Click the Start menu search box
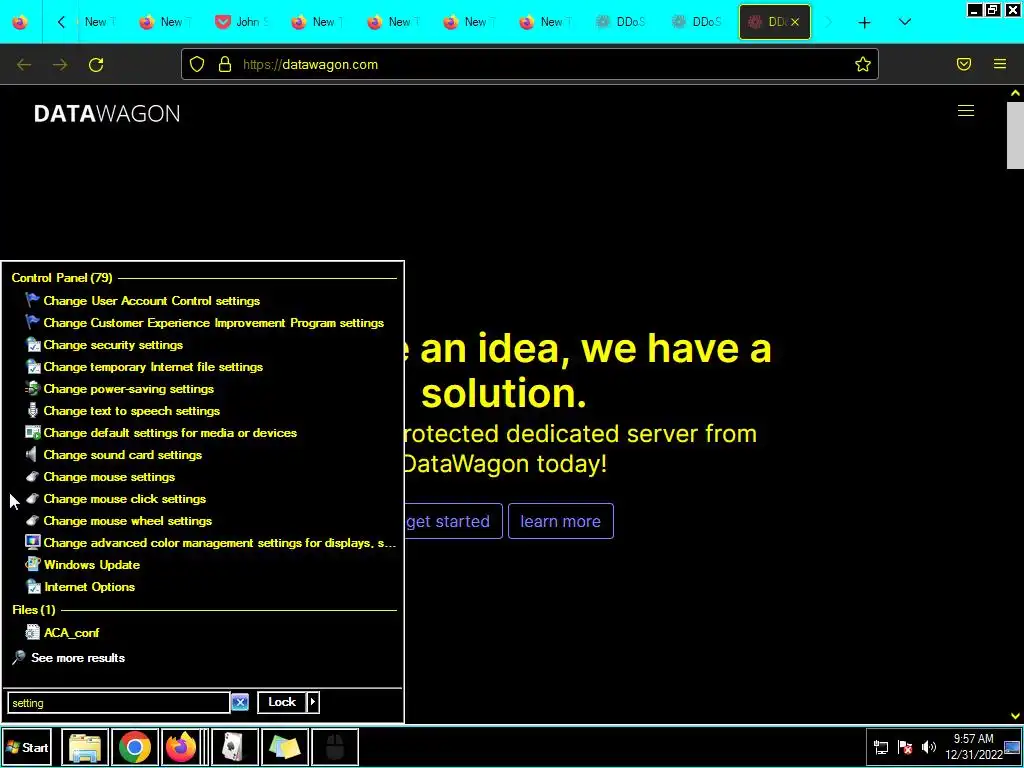Image resolution: width=1024 pixels, height=768 pixels. point(118,703)
